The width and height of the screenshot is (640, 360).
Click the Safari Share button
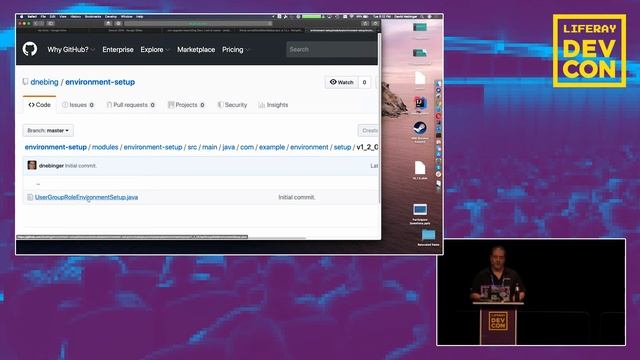coord(365,24)
